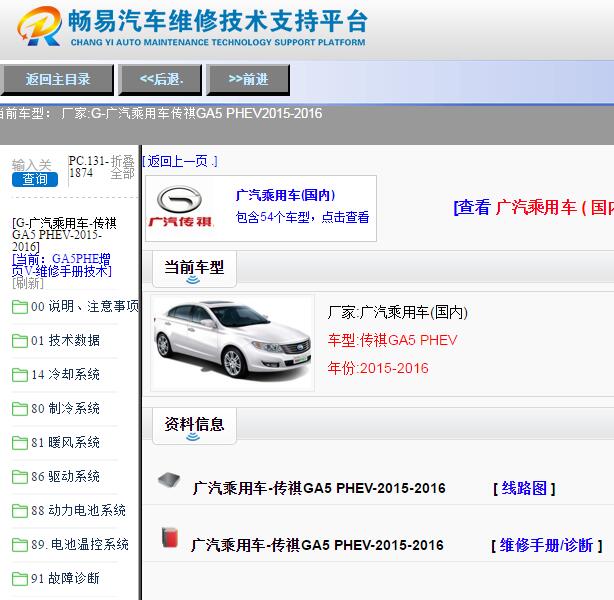Click the 刷新 refresh link
The width and height of the screenshot is (614, 600).
(27, 283)
